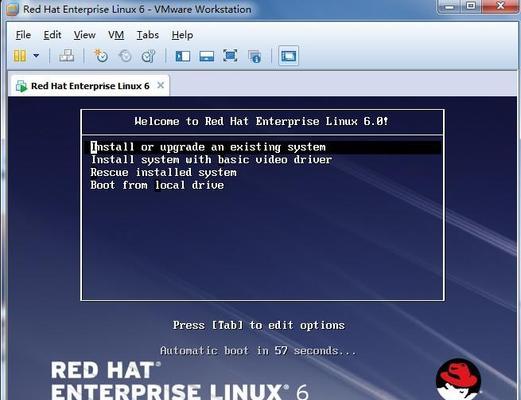Open the VM menu
Viewport: 521px width, 400px height.
[x=116, y=35]
